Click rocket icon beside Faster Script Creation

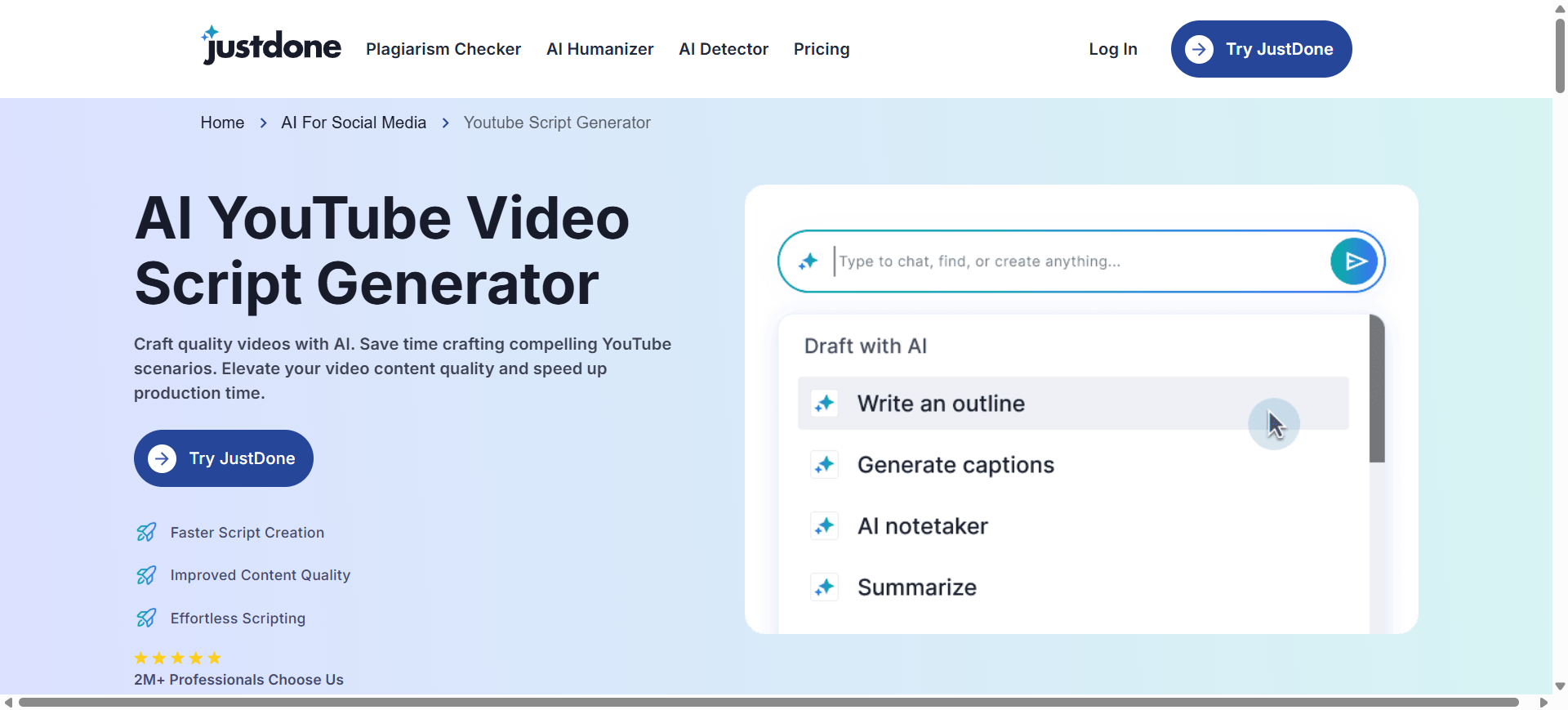pyautogui.click(x=146, y=533)
